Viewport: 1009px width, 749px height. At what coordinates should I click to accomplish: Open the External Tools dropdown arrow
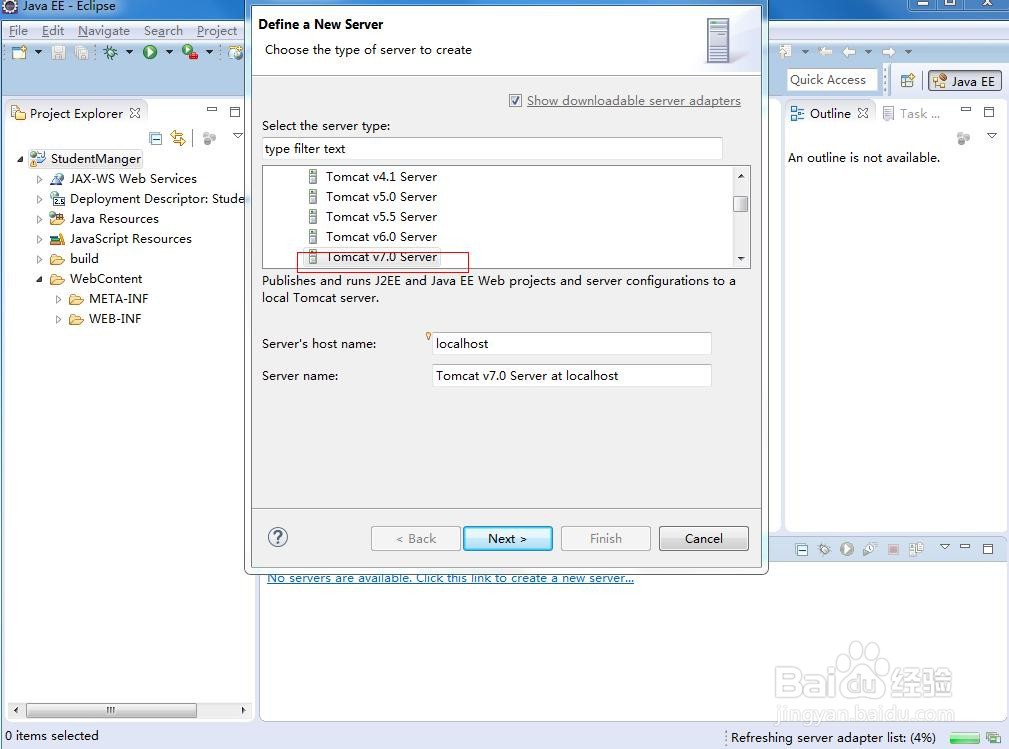tap(209, 51)
